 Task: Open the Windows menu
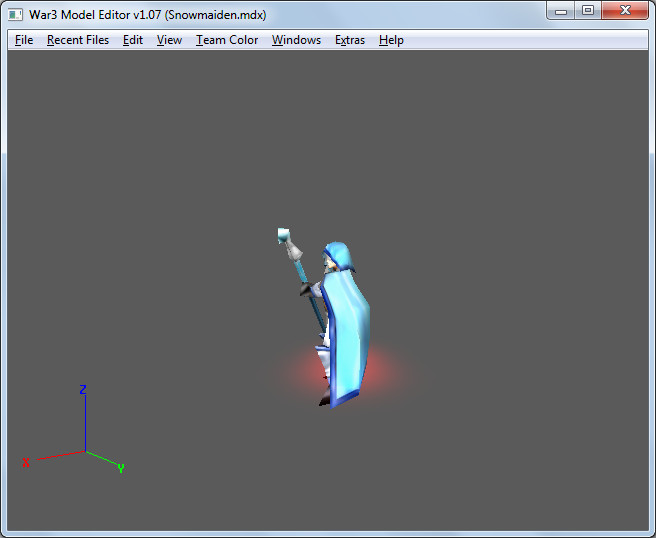[296, 40]
